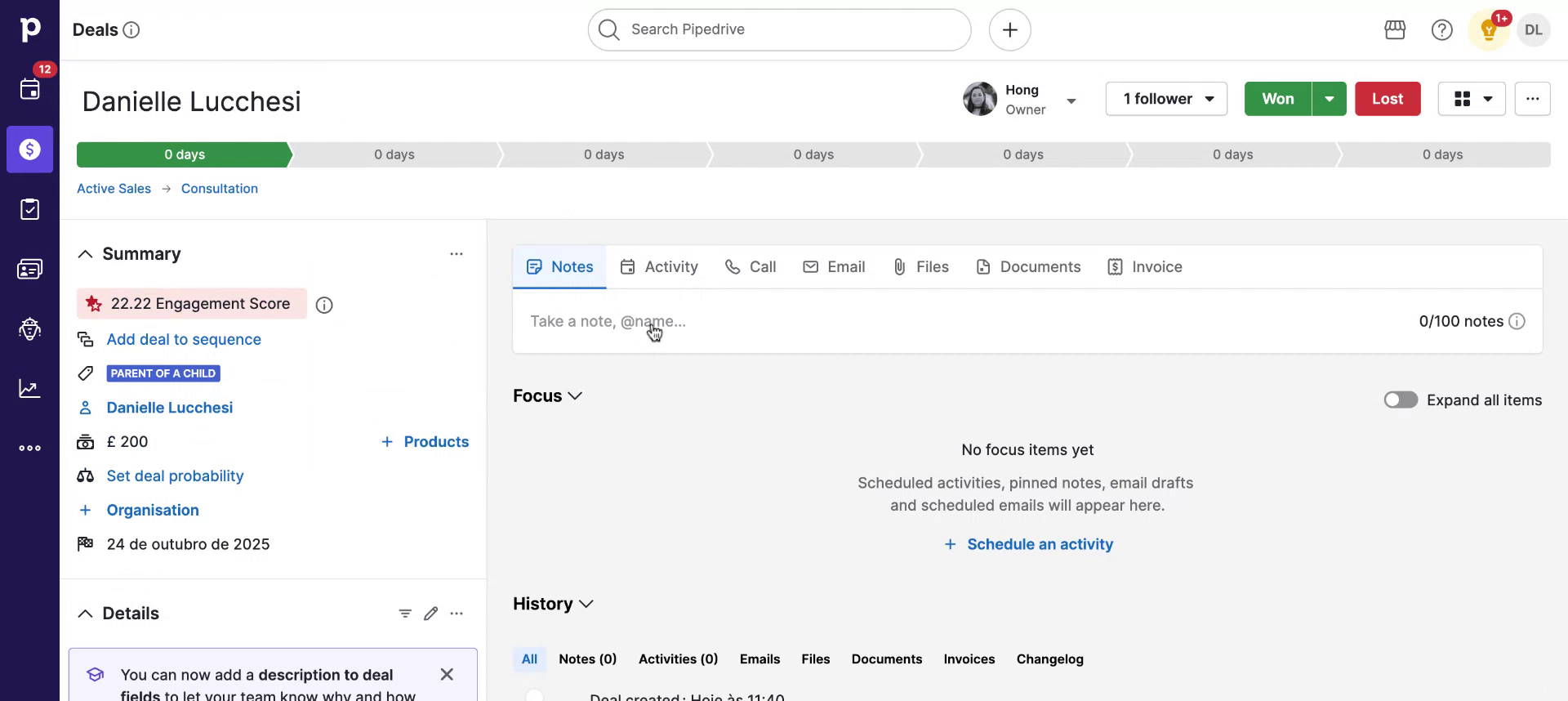This screenshot has width=1568, height=701.
Task: Select History Activities (0) filter
Action: pyautogui.click(x=678, y=659)
